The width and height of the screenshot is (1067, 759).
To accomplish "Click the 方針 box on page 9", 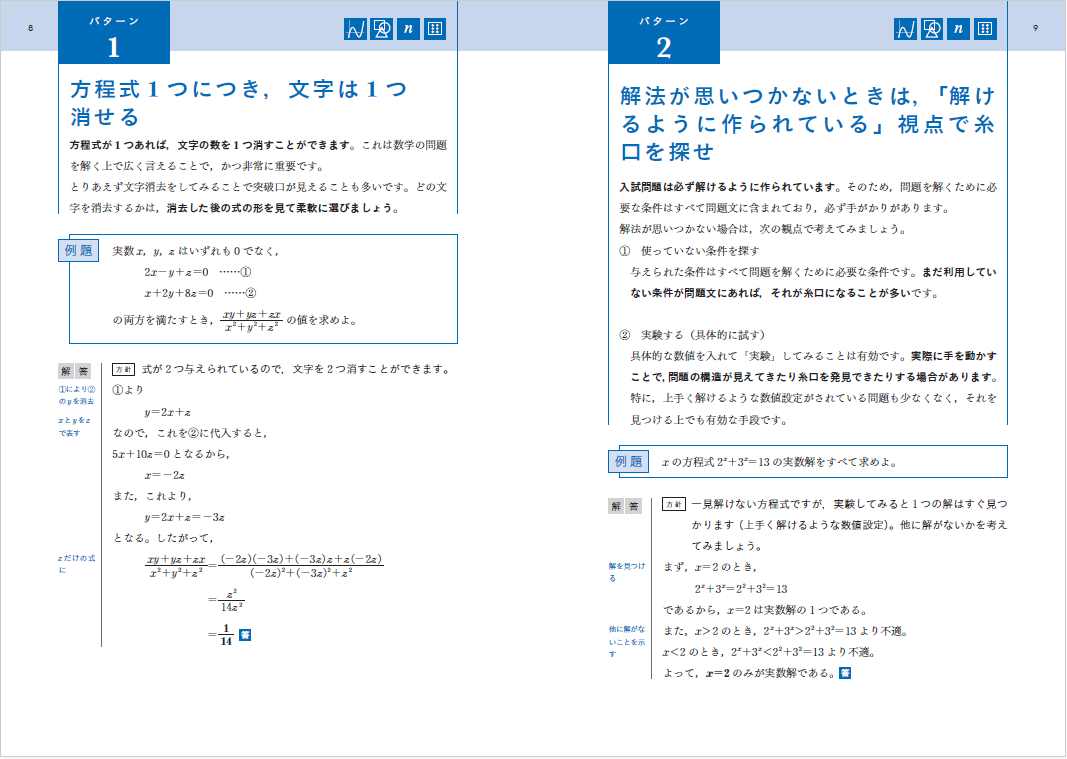I will tap(673, 504).
